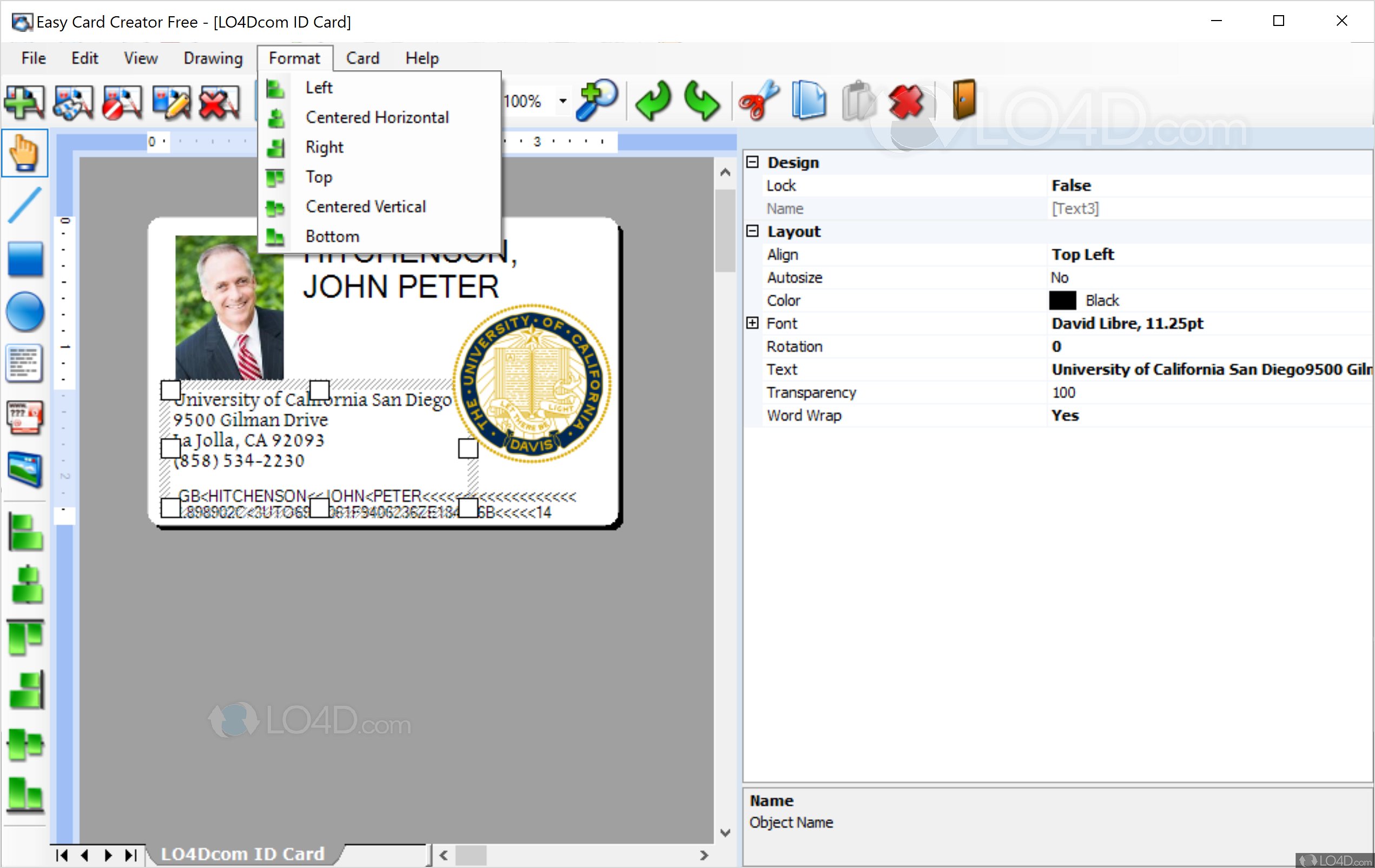Viewport: 1375px width, 868px height.
Task: Click align left icon in side toolbar
Action: tap(25, 532)
